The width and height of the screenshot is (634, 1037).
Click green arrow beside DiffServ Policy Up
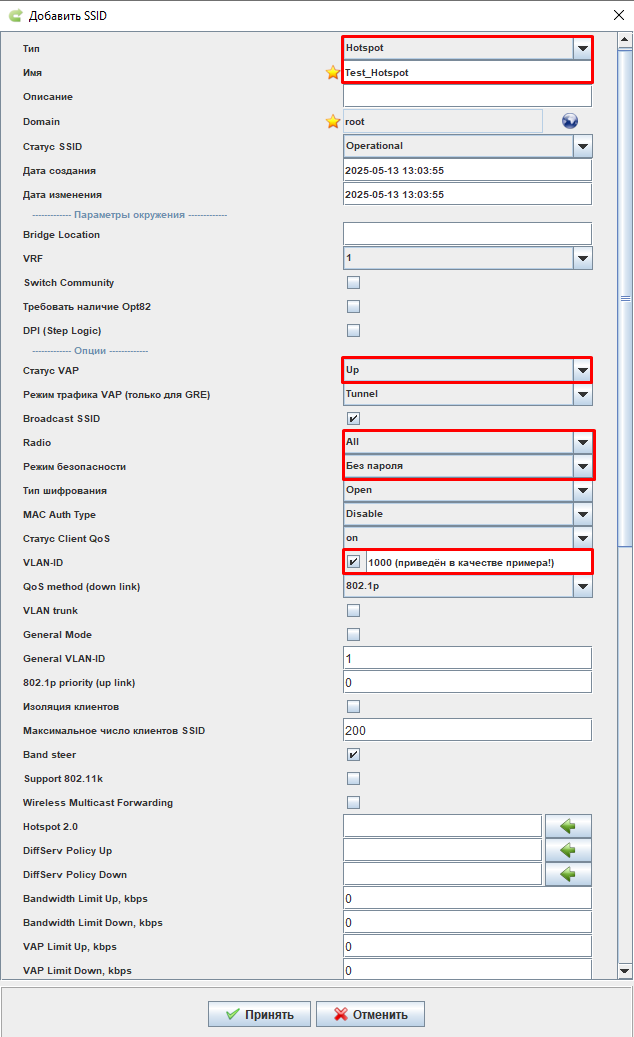568,850
